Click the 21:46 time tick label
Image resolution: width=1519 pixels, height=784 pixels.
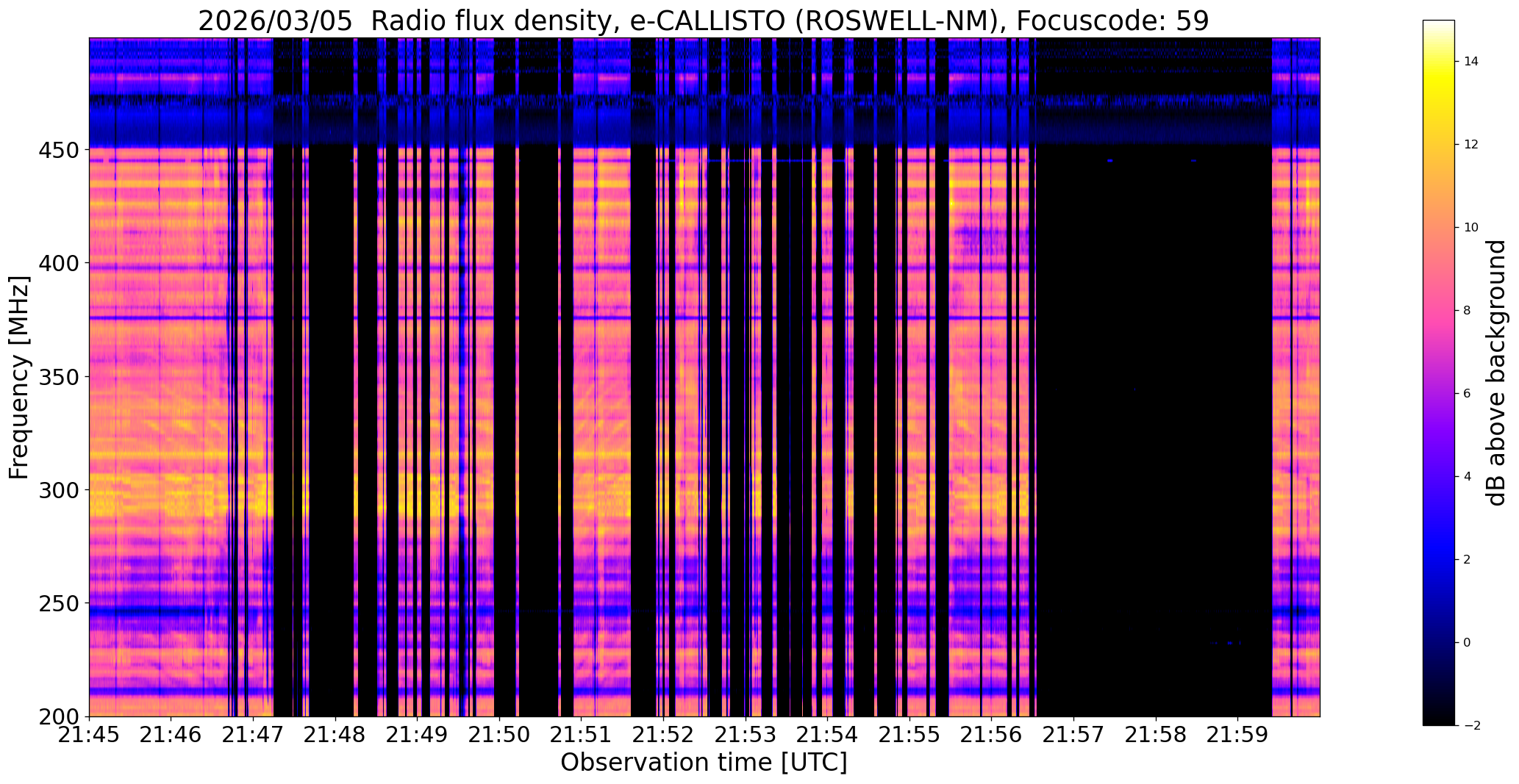coord(171,736)
